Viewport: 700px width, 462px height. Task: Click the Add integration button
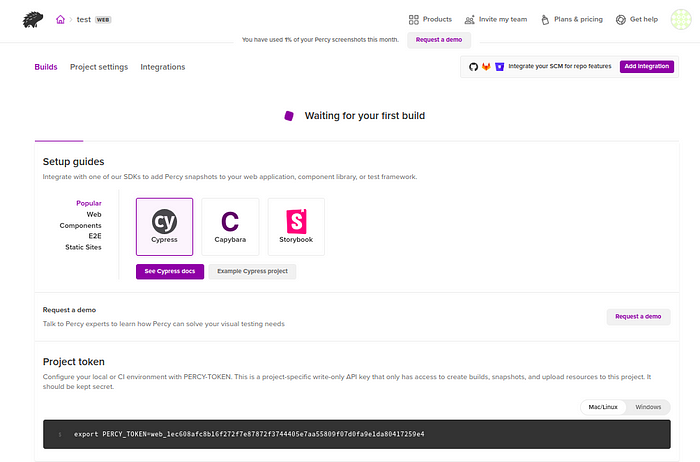click(646, 67)
